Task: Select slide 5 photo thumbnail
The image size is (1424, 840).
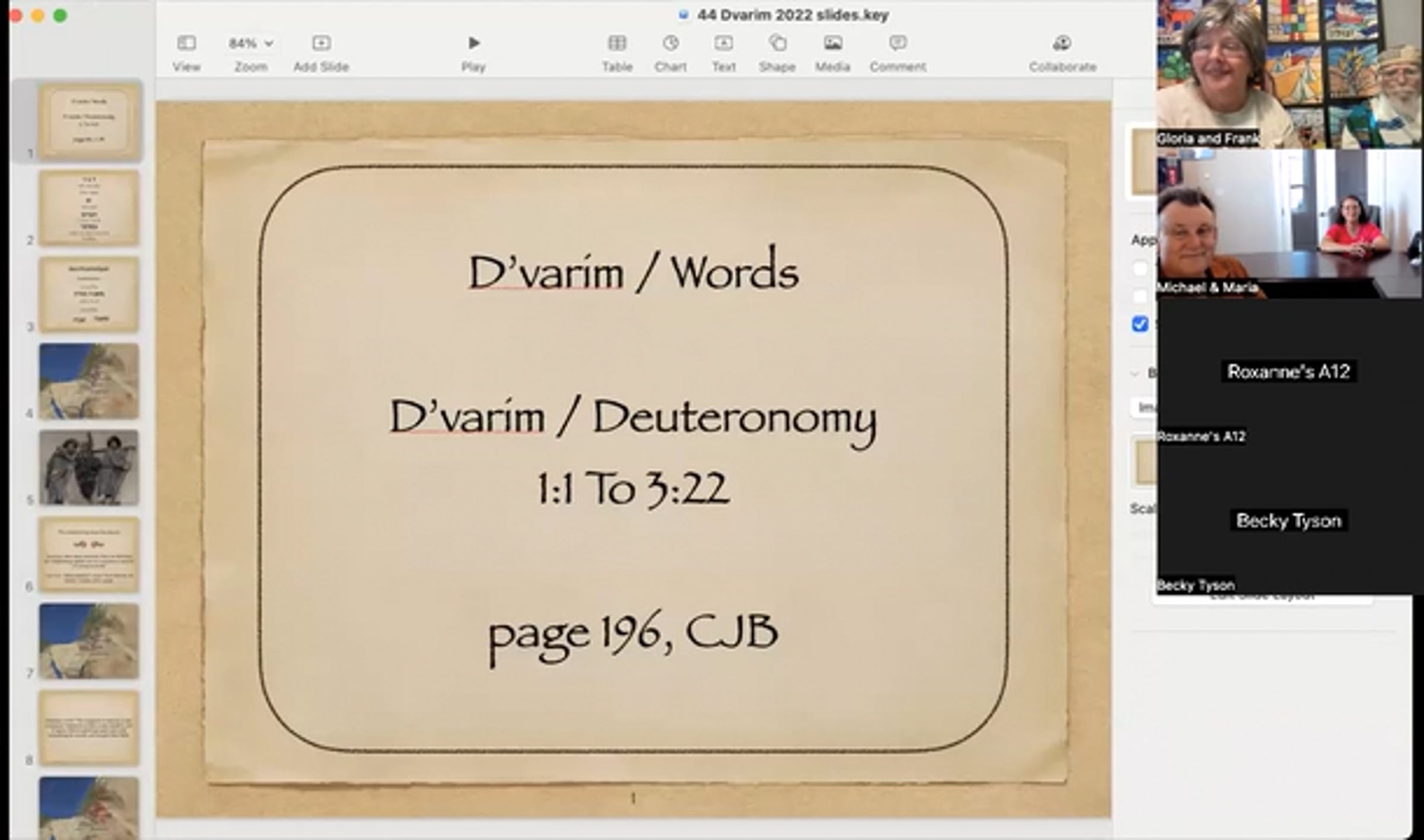Action: coord(89,467)
